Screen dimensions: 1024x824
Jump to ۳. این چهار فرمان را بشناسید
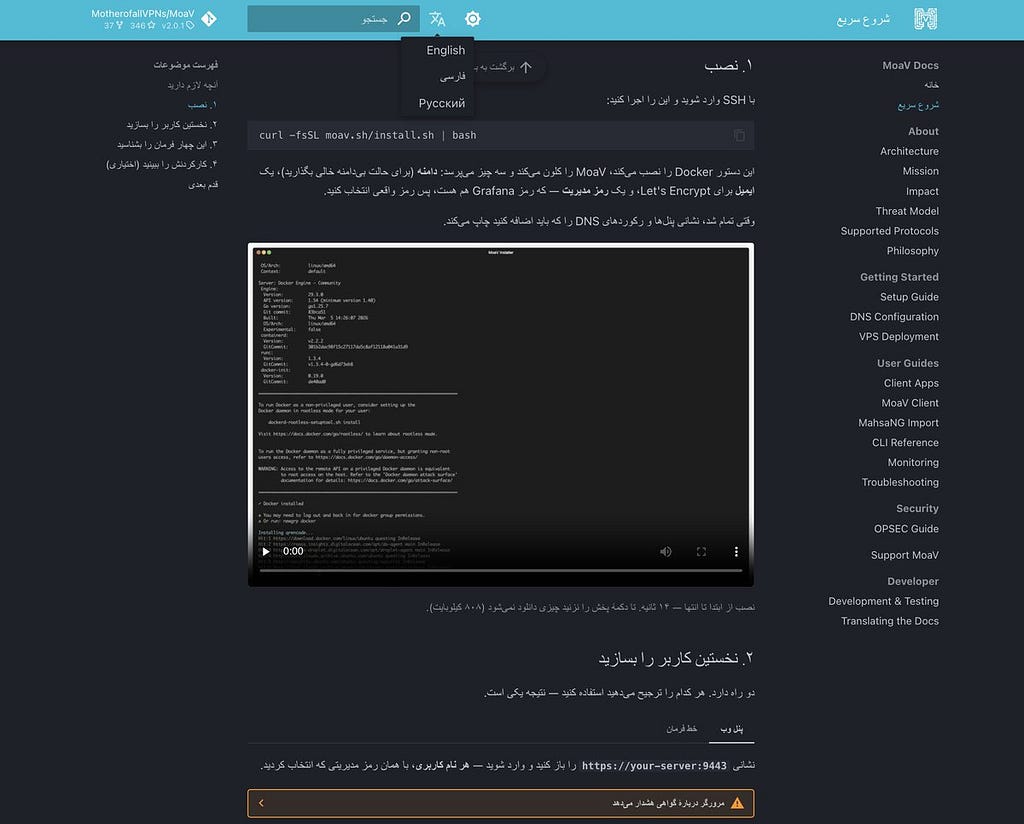click(167, 144)
